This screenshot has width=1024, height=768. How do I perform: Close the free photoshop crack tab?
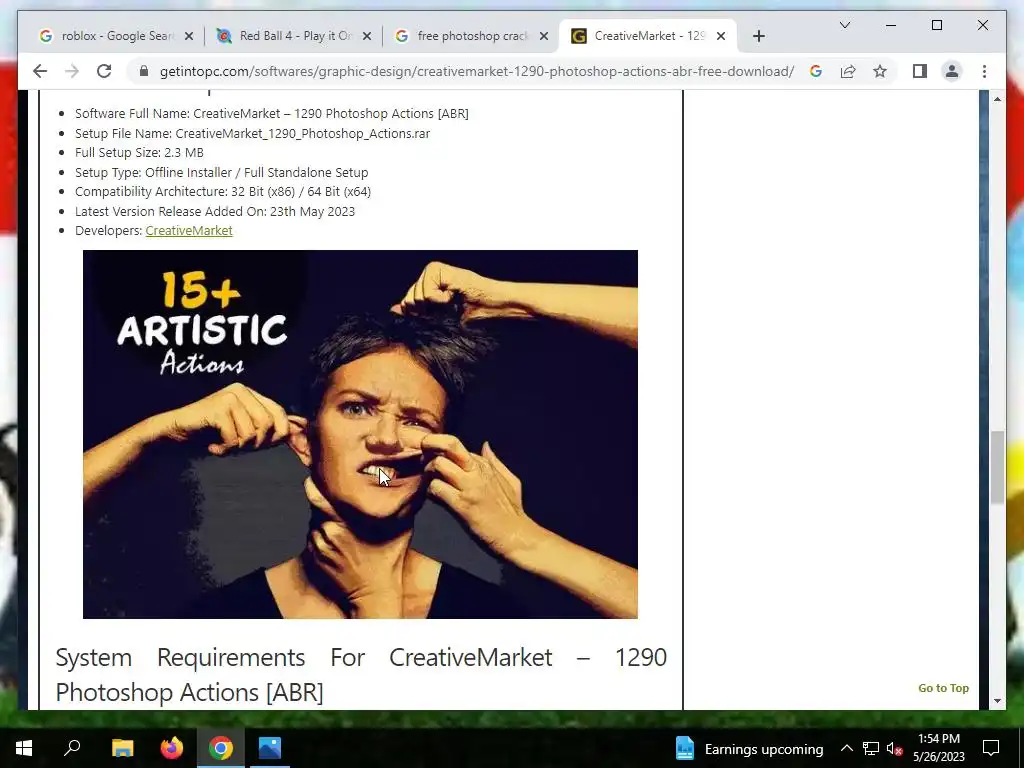point(543,37)
